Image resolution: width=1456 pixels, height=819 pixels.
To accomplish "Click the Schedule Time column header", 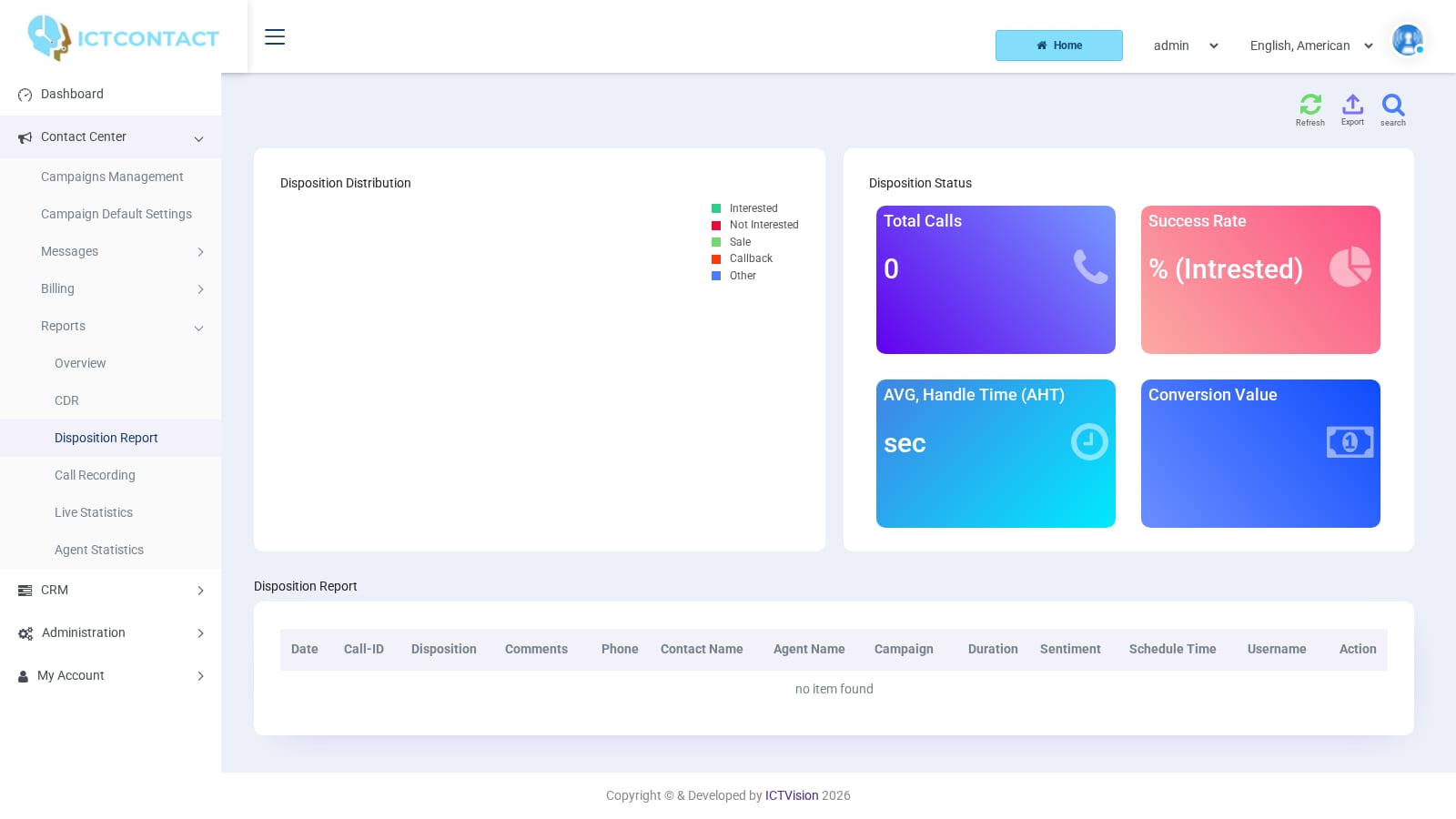I will point(1173,649).
